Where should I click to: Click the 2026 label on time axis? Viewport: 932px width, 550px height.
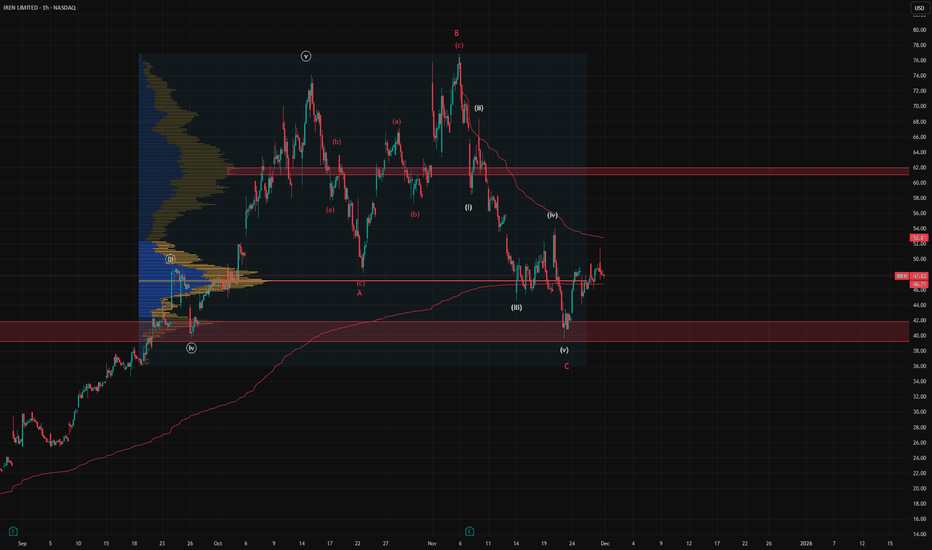point(806,542)
